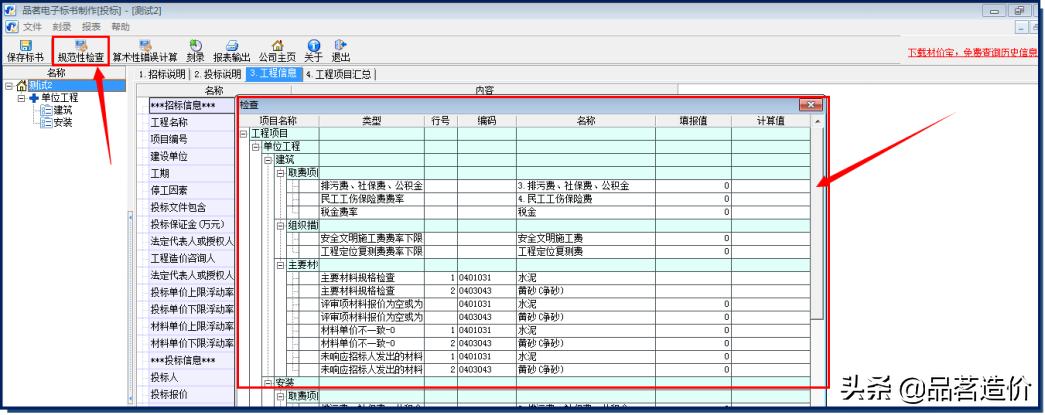Collapse 工程项目 in the 检查 dialog
Image resolution: width=1045 pixels, height=415 pixels.
(x=245, y=134)
